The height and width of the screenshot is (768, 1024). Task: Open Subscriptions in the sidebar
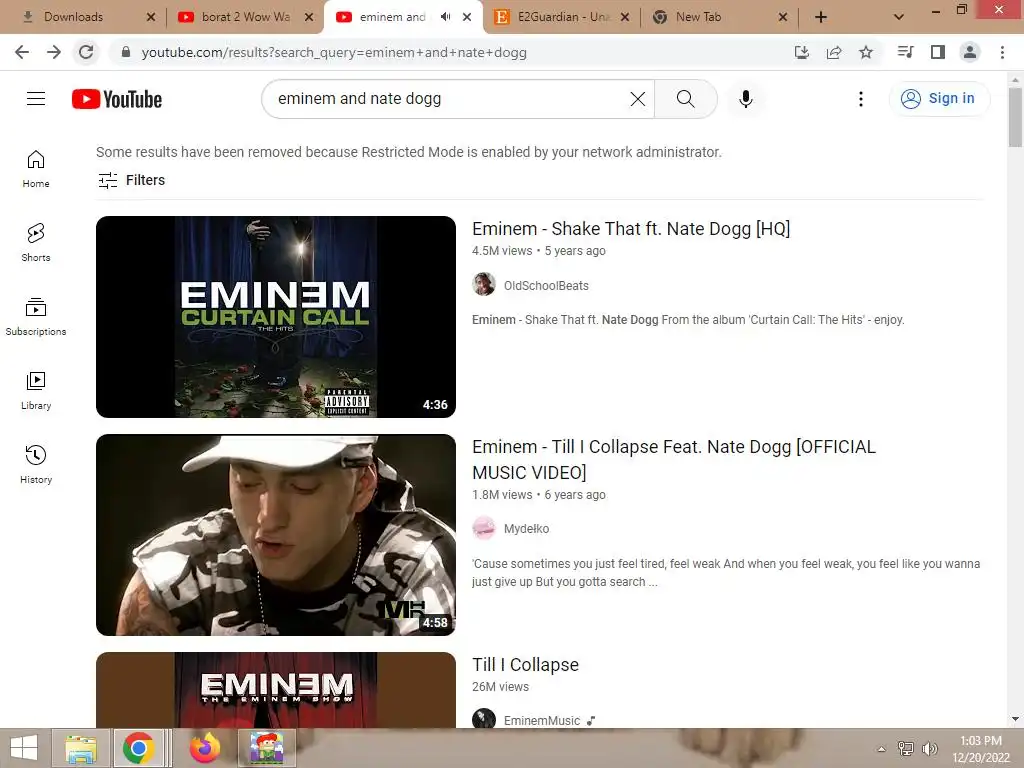tap(36, 317)
